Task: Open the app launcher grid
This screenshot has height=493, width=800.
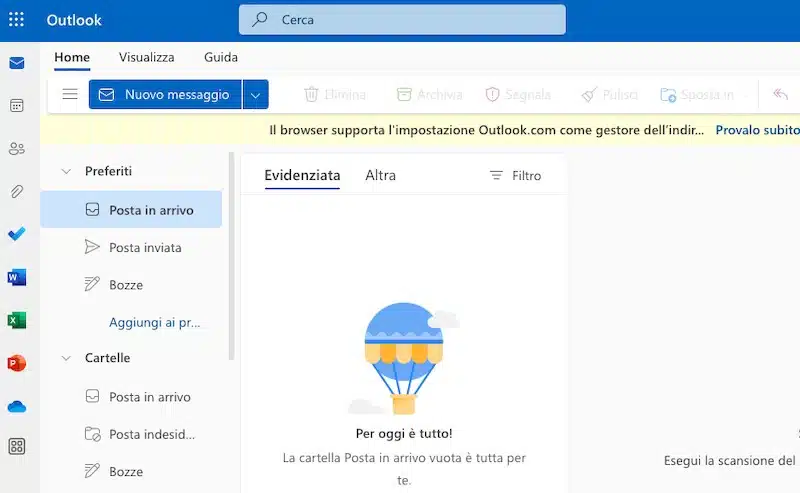Action: click(x=16, y=19)
